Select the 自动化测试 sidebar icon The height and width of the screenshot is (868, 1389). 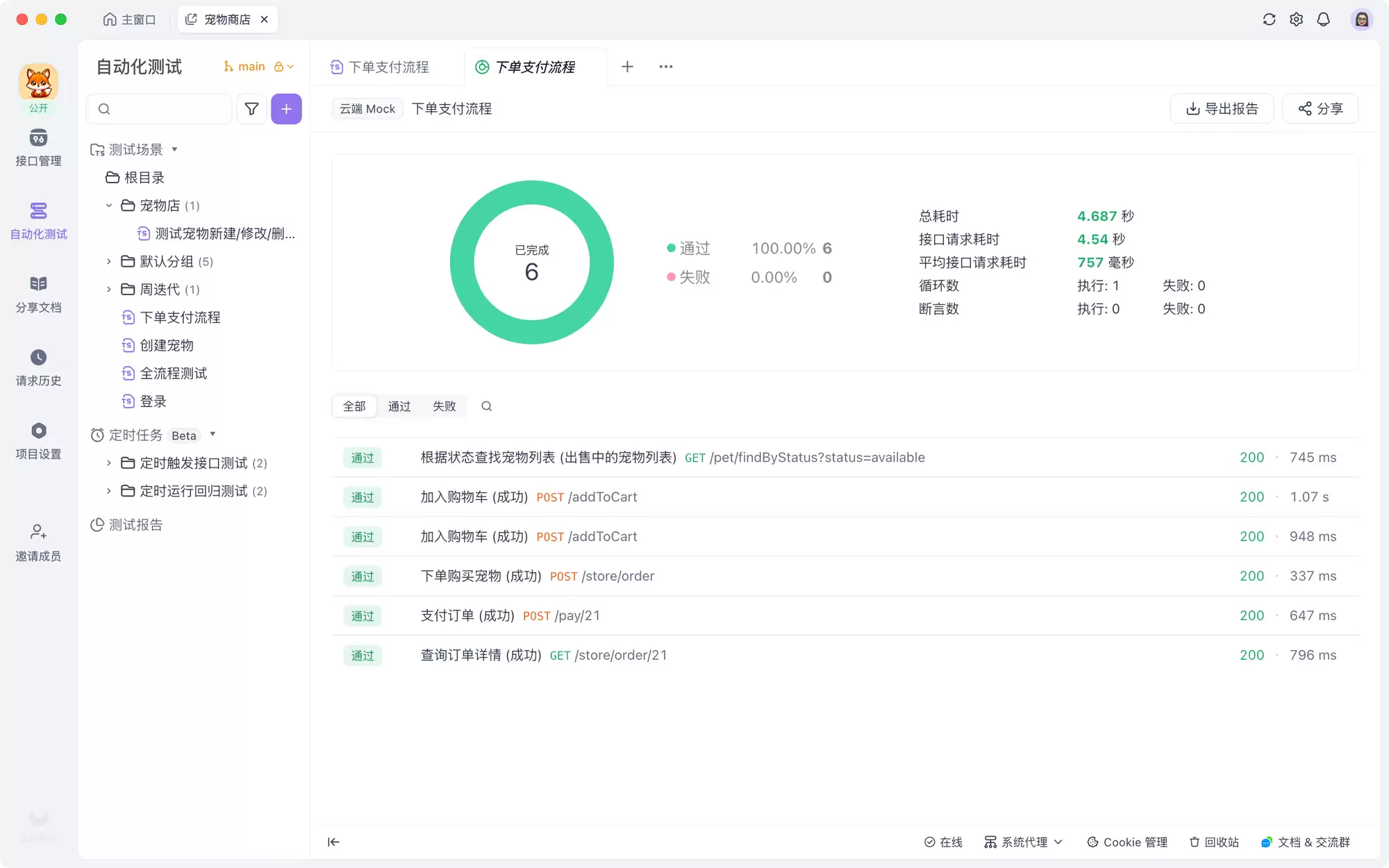(x=38, y=210)
